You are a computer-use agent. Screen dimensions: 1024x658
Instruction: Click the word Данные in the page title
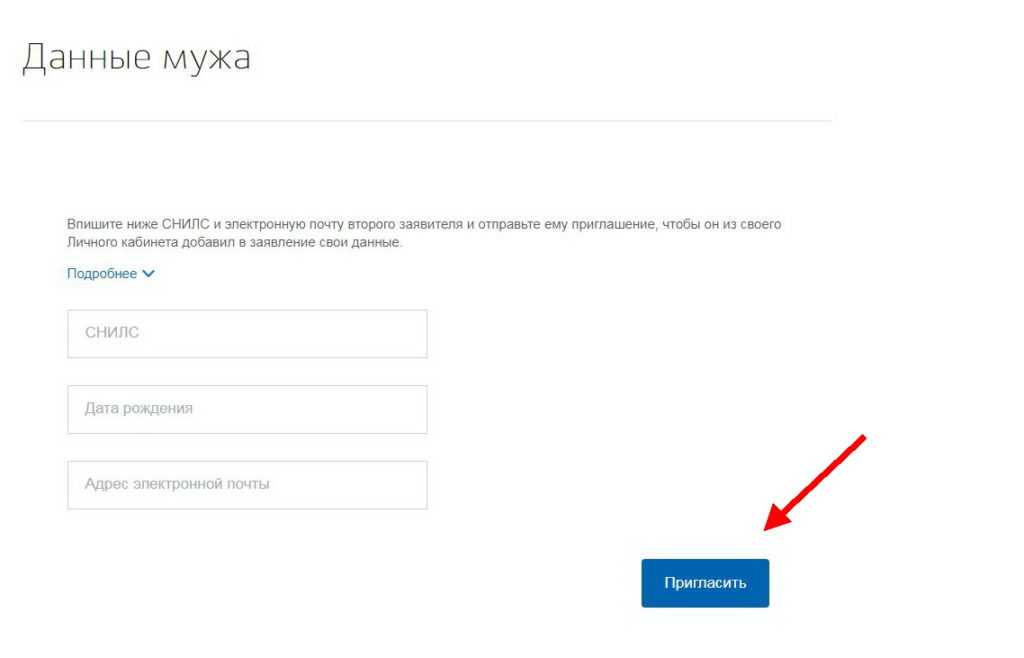click(x=86, y=57)
